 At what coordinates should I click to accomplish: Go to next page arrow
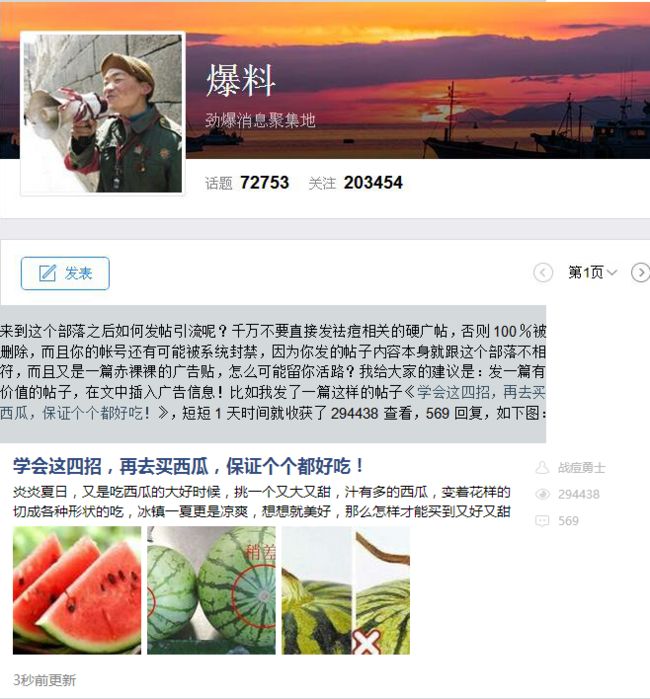point(641,272)
